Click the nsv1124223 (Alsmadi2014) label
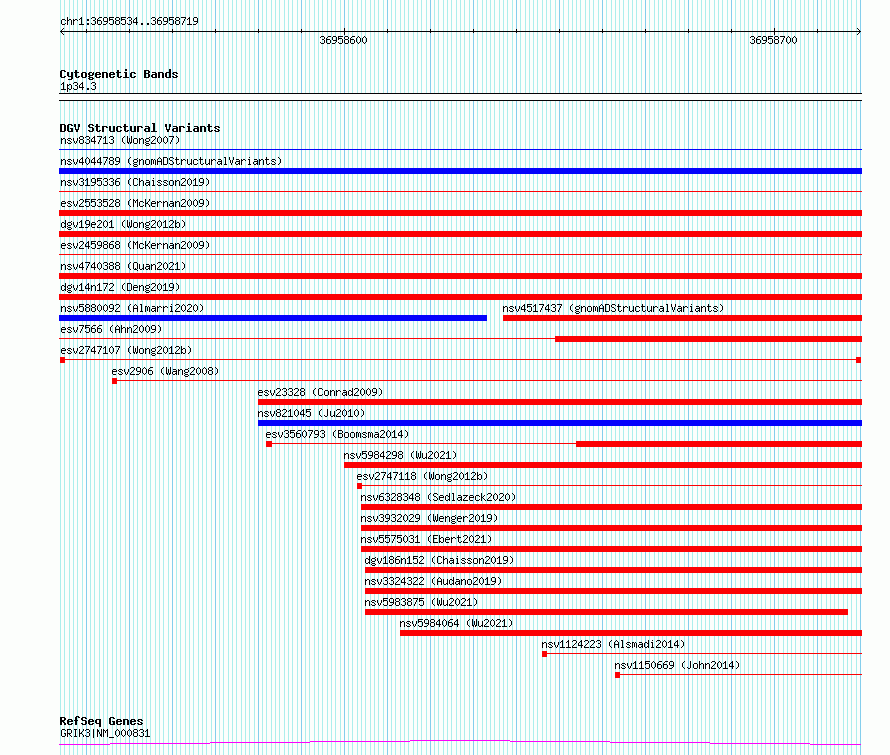Viewport: 890px width, 755px height. coord(613,644)
